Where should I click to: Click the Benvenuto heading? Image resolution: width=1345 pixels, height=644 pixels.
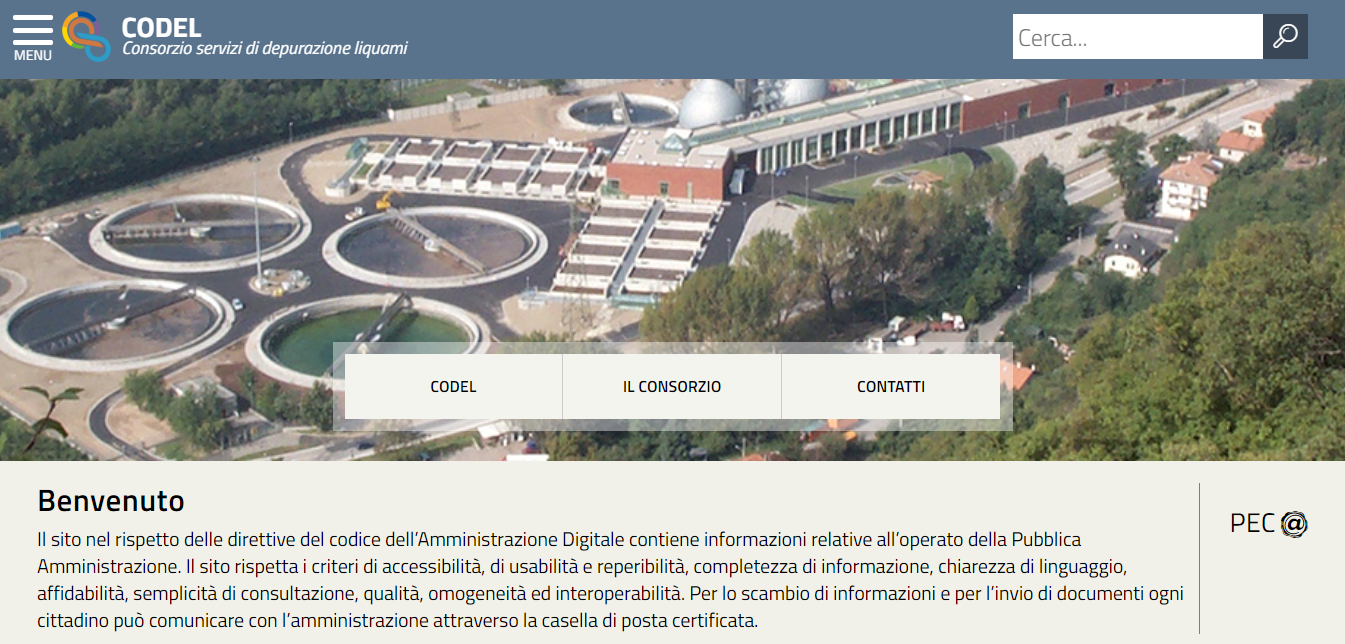point(111,500)
